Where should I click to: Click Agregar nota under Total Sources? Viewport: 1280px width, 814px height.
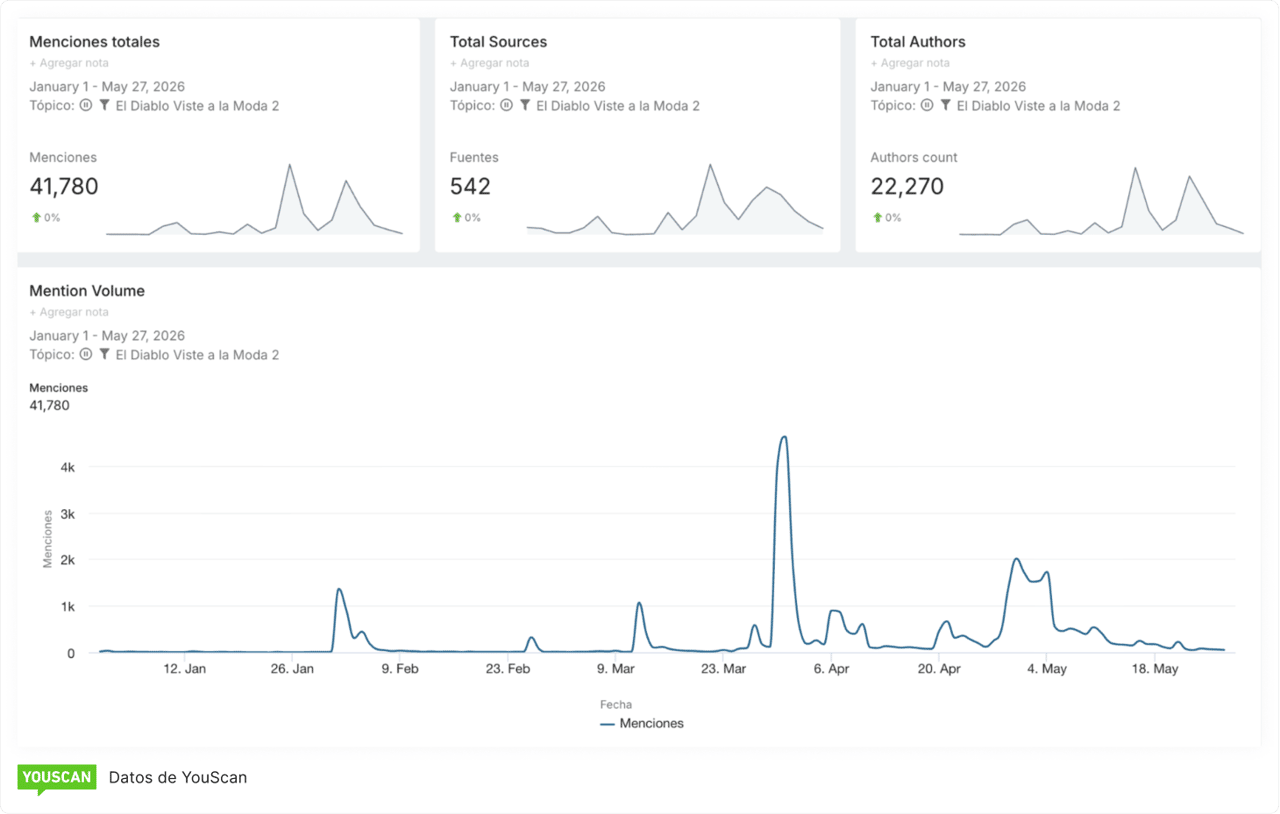point(489,63)
